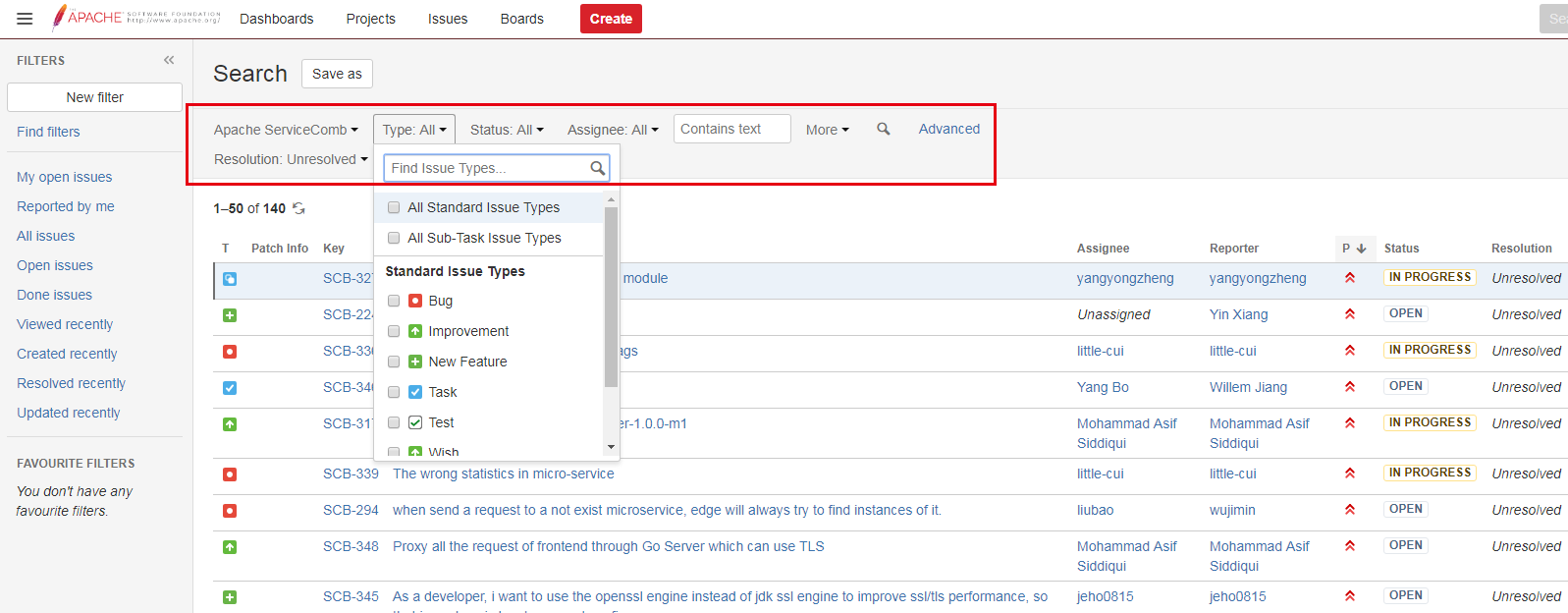Open the Resolution: Unresolved dropdown
This screenshot has width=1568, height=613.
291,159
